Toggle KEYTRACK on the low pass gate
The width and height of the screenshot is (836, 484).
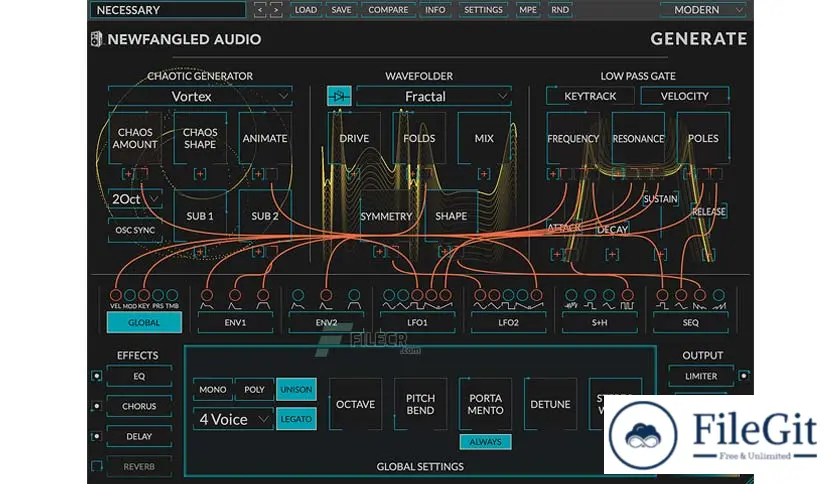coord(590,96)
